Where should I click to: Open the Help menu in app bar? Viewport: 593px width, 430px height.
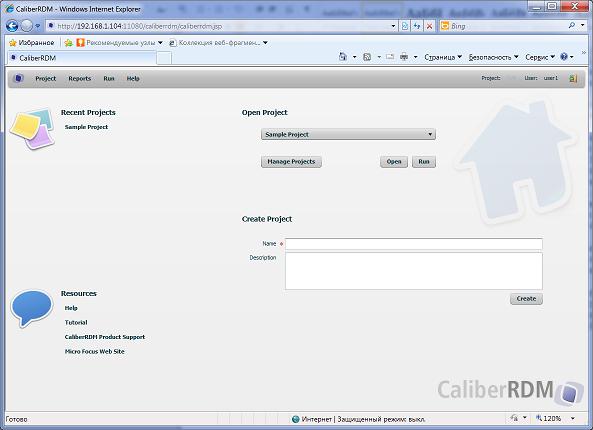coord(133,78)
